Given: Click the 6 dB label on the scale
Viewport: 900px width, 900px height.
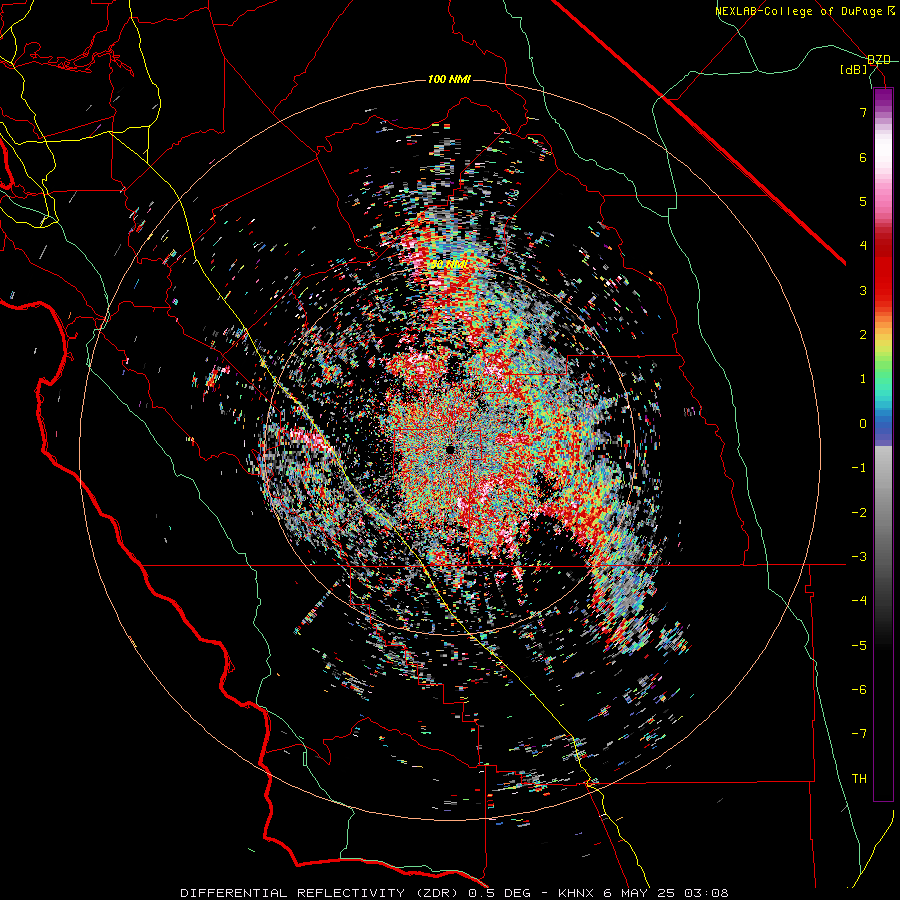Looking at the screenshot, I should click(x=863, y=157).
